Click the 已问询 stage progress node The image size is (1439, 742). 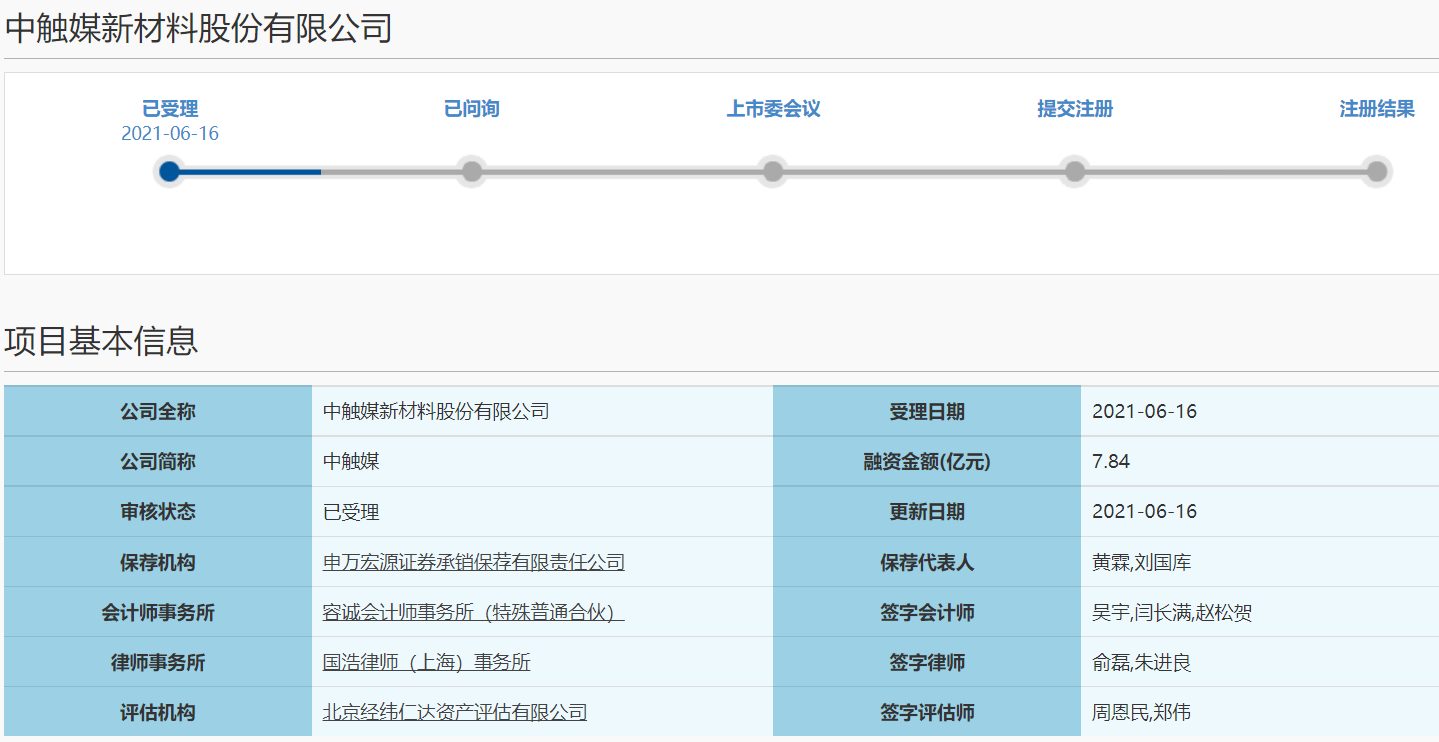pos(471,171)
